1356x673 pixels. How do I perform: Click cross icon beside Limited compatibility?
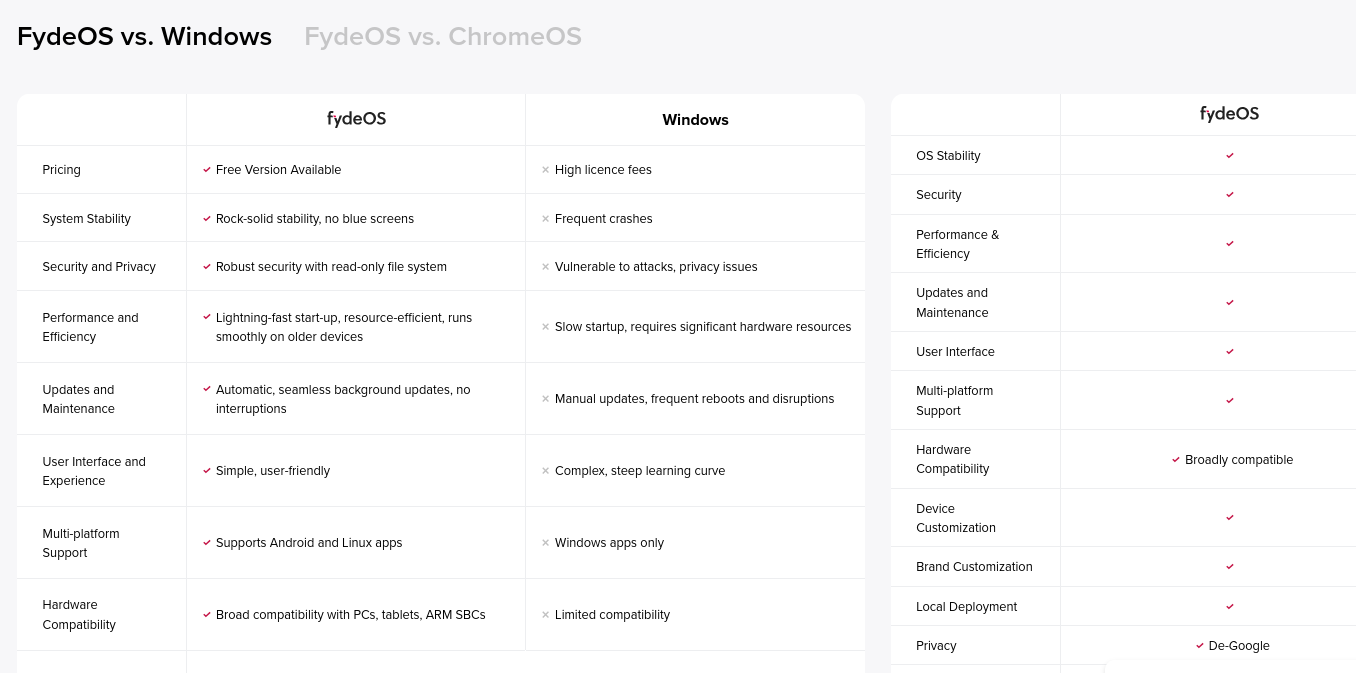546,615
